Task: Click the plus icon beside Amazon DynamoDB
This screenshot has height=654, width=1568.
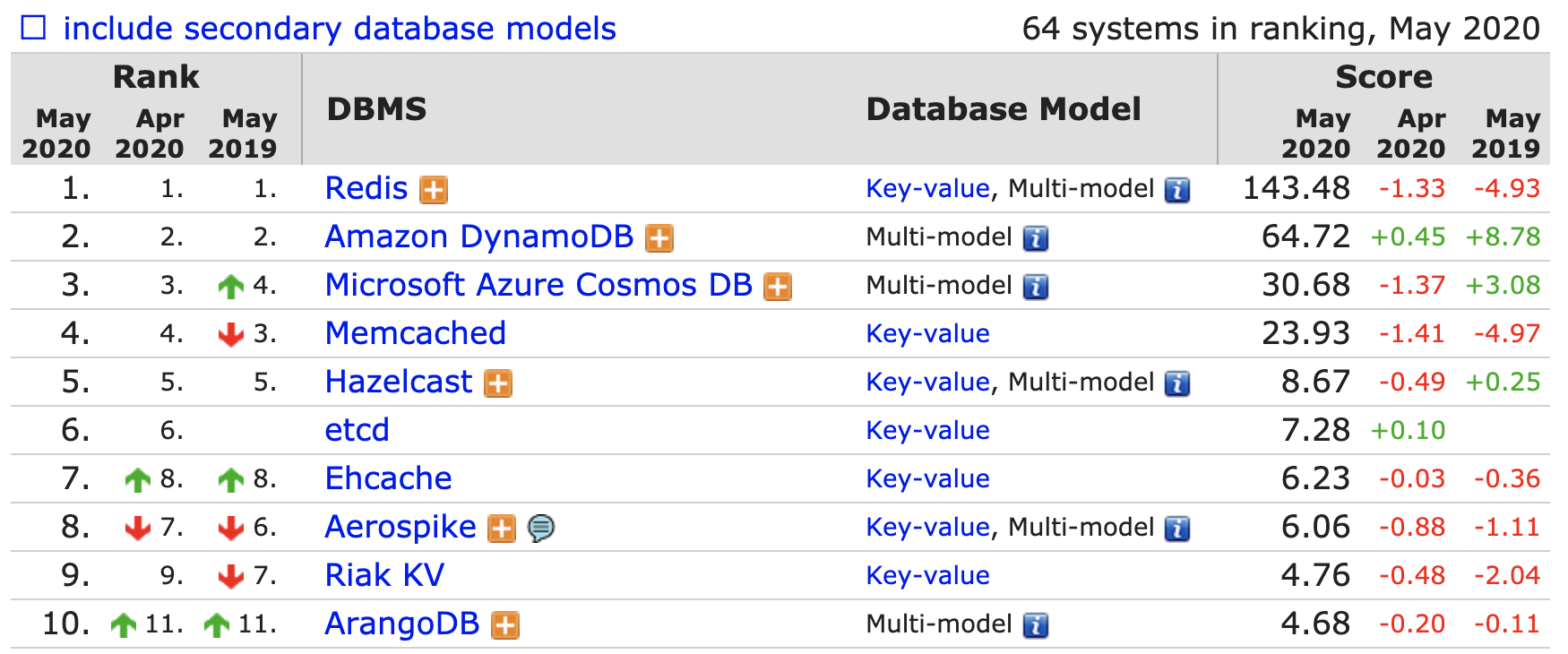Action: [659, 238]
